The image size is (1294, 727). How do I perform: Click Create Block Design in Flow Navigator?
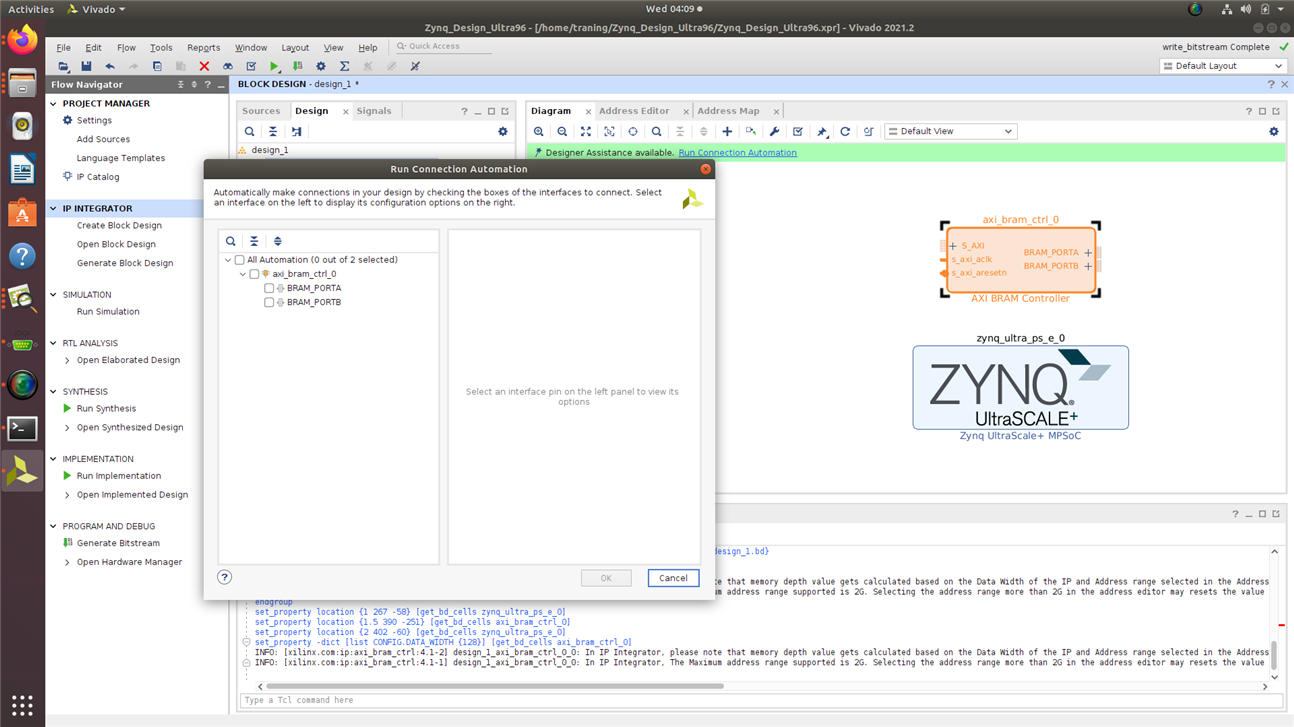click(119, 226)
